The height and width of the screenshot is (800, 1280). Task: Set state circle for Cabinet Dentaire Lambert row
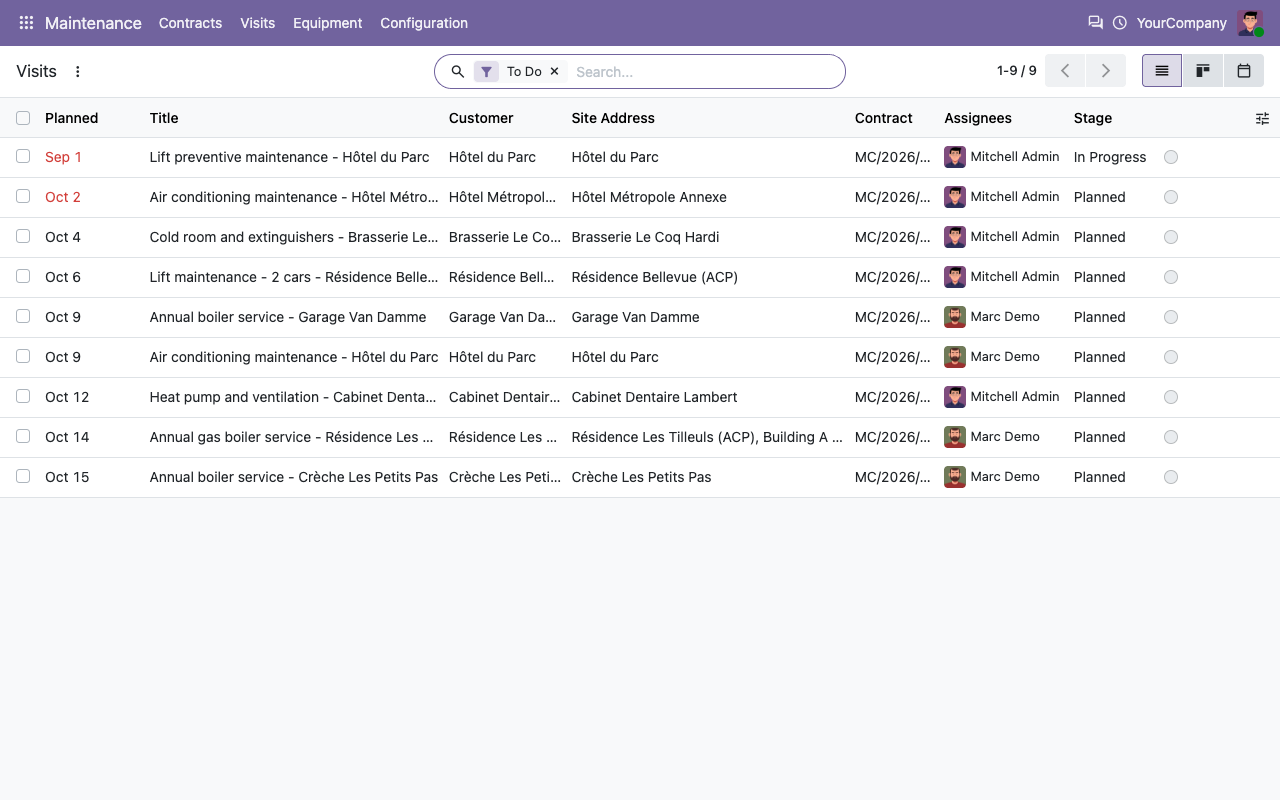point(1171,397)
